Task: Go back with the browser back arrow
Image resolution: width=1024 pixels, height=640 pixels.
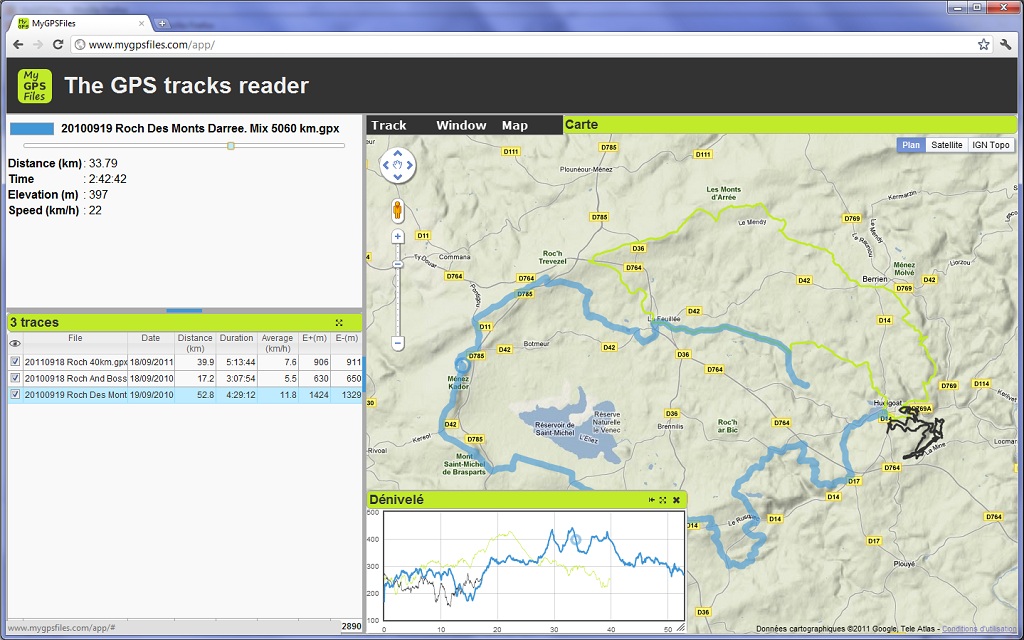Action: [x=18, y=44]
